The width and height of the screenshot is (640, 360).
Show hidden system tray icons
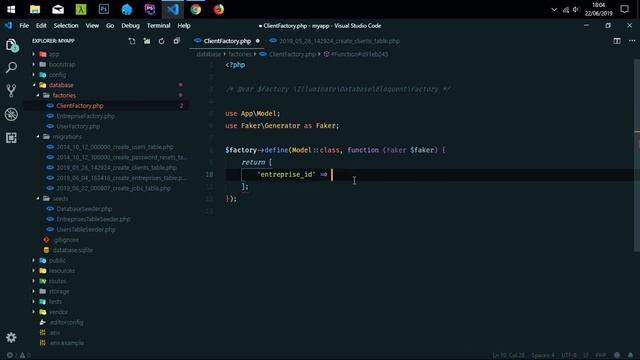coord(554,9)
